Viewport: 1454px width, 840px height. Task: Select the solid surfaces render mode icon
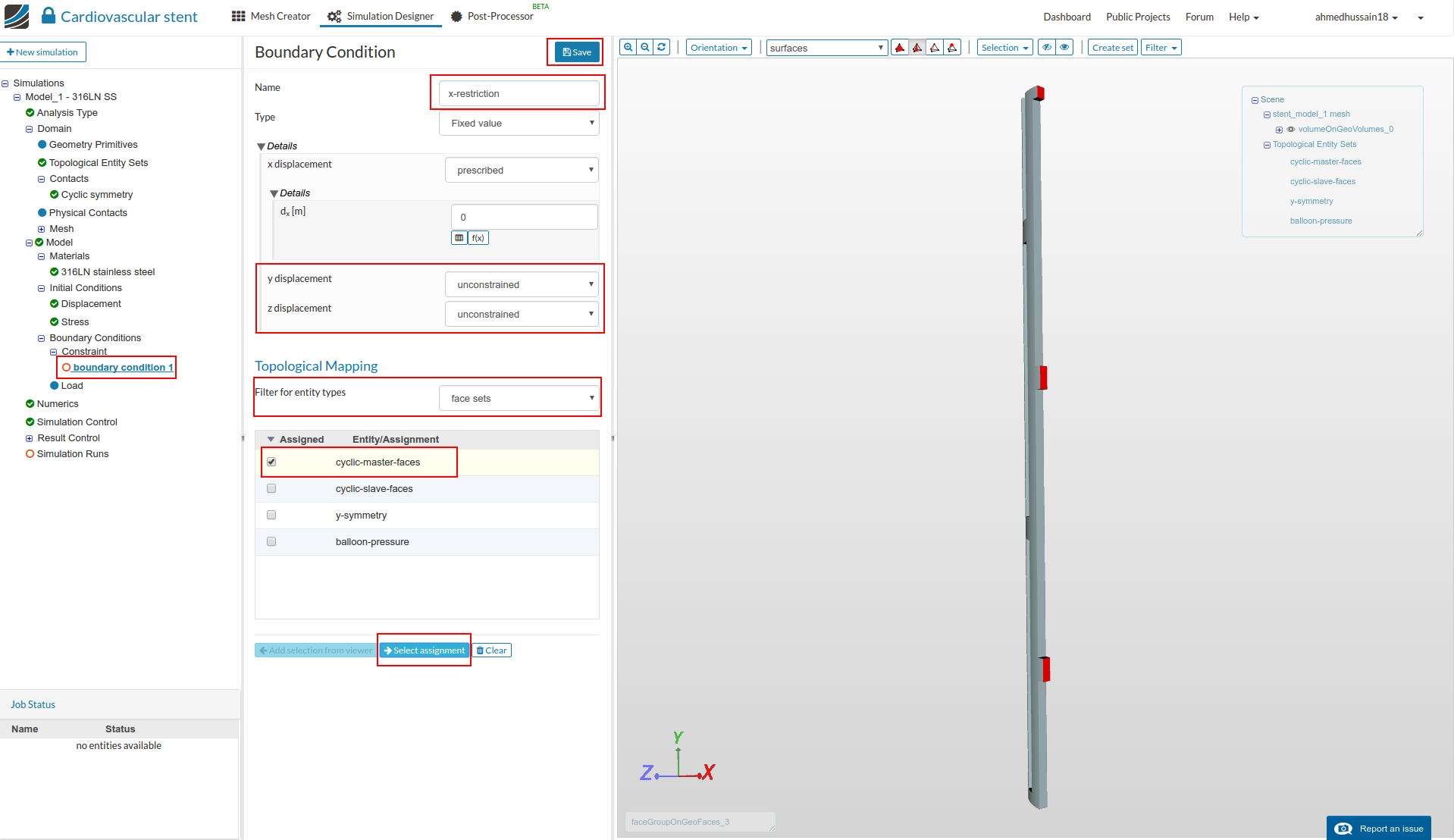pyautogui.click(x=900, y=48)
